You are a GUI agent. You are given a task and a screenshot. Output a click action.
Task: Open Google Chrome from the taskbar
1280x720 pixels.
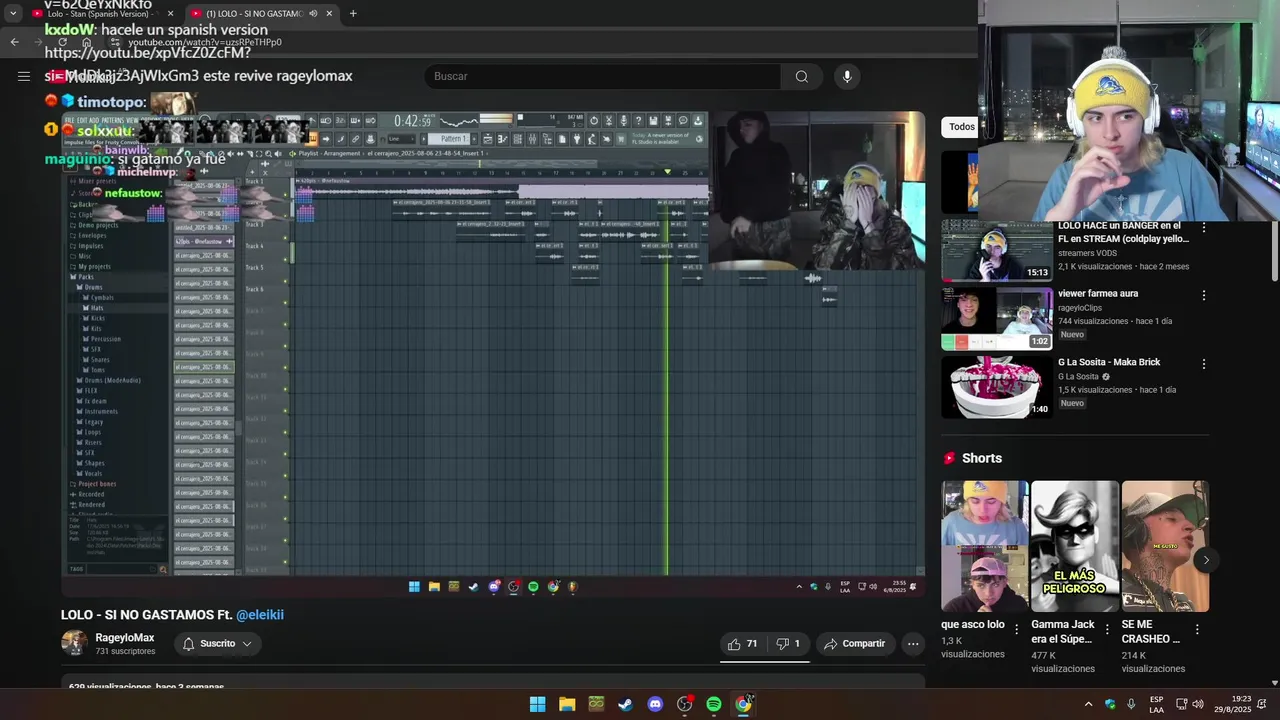click(x=743, y=704)
